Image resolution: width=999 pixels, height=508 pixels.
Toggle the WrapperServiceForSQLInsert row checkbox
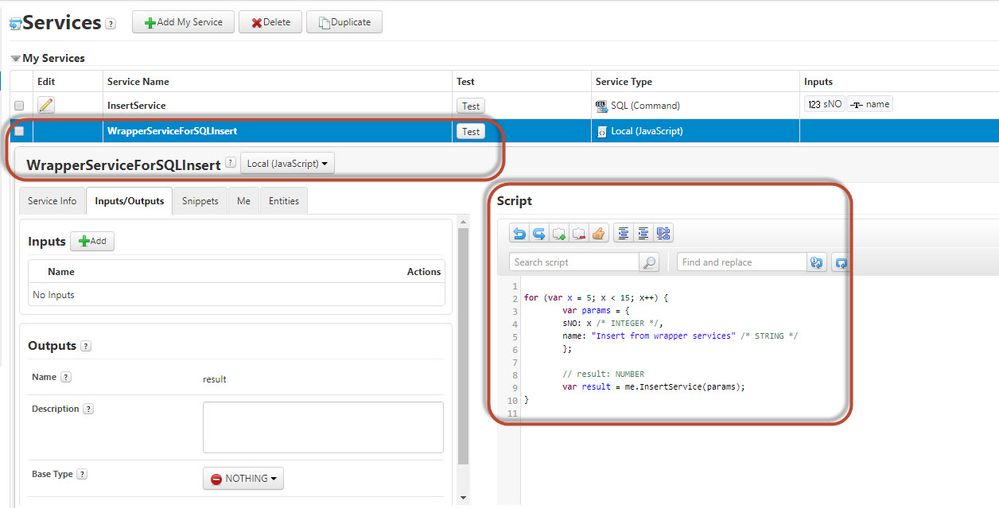click(19, 131)
